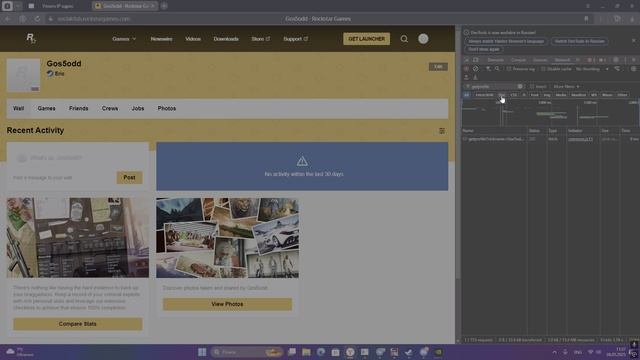Viewport: 640px width, 360px height.
Task: Open the Support external link
Action: (296, 39)
